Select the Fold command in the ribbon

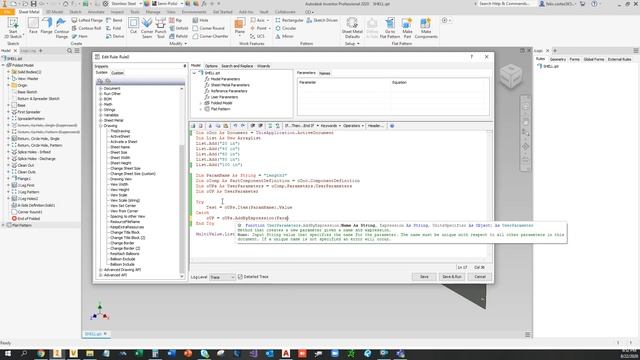tap(114, 28)
